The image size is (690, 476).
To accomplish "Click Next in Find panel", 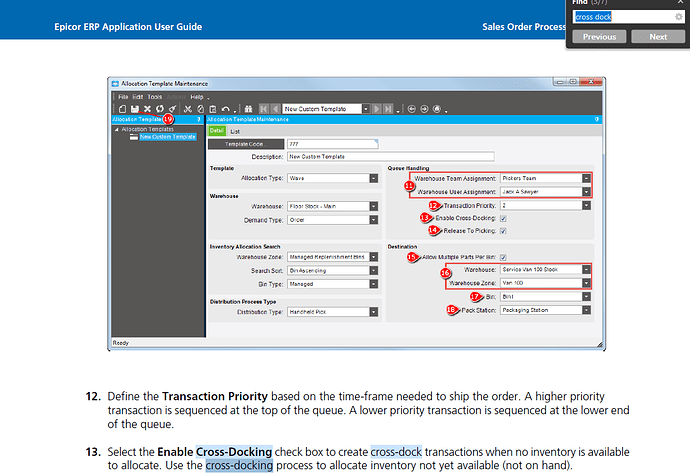I will click(x=658, y=37).
